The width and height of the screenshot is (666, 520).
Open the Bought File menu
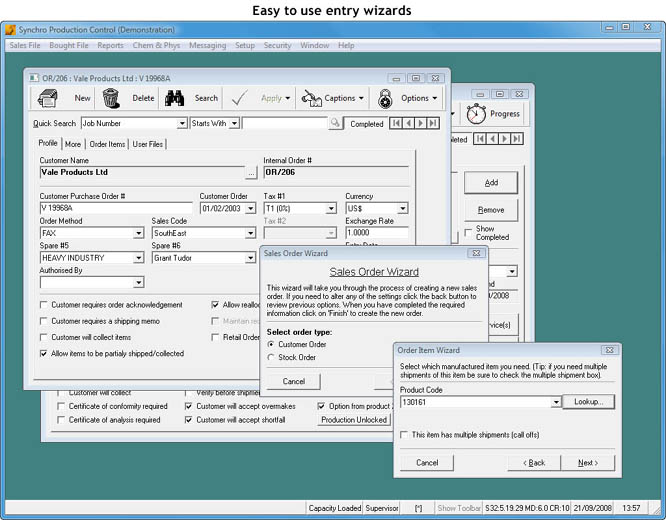[x=69, y=45]
